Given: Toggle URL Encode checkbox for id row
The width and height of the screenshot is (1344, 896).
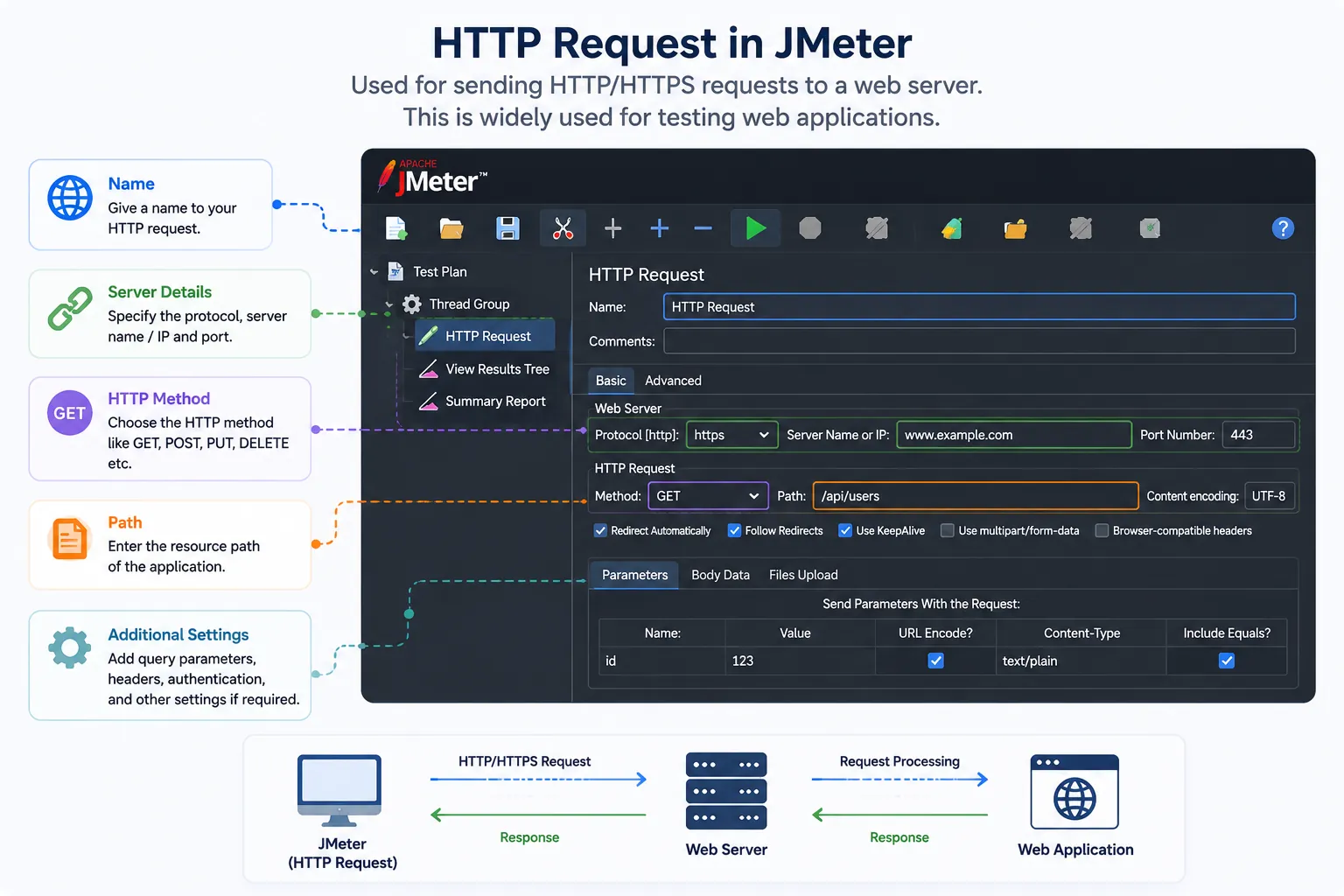Looking at the screenshot, I should (935, 661).
